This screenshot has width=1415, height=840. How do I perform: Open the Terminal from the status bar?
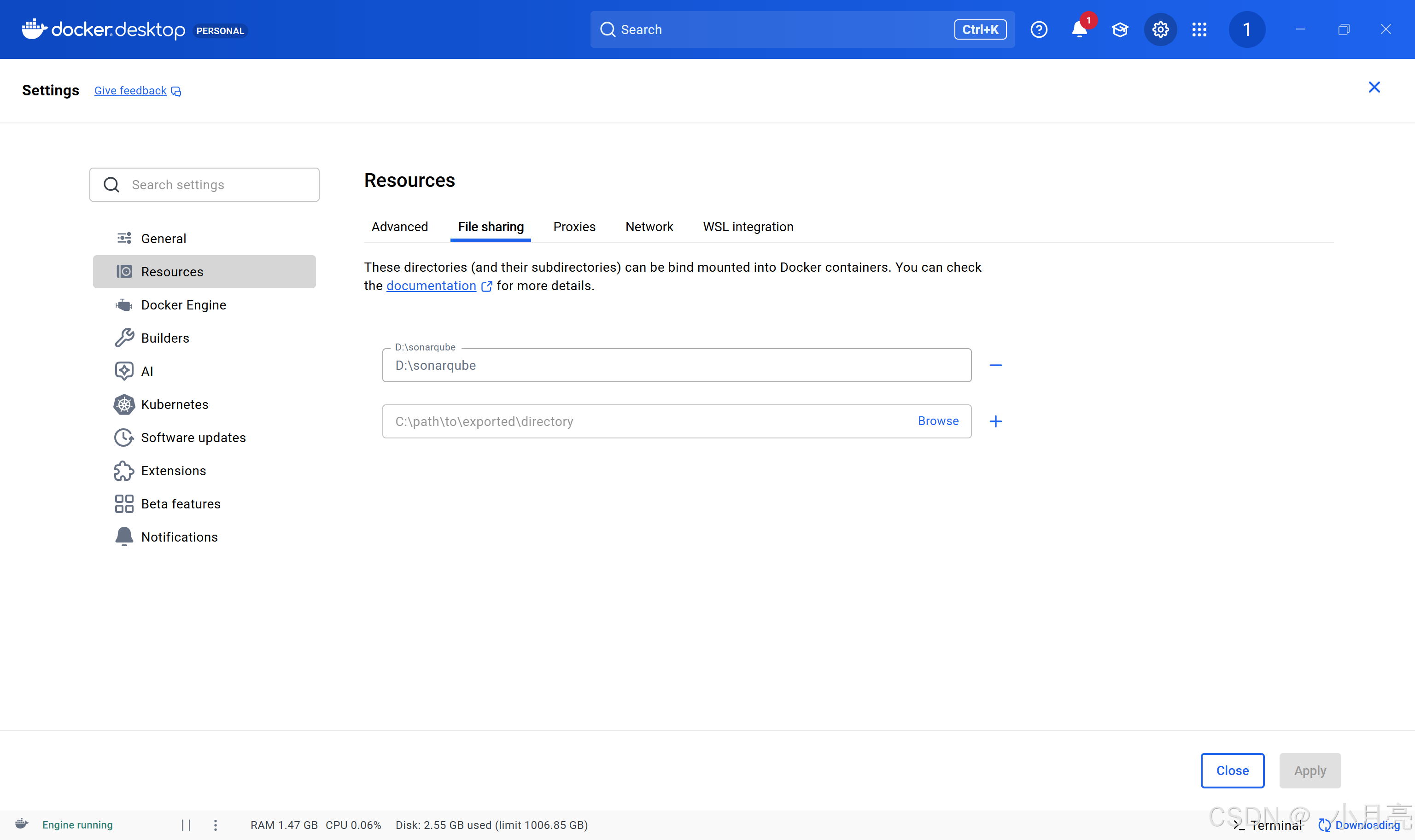click(x=1268, y=825)
